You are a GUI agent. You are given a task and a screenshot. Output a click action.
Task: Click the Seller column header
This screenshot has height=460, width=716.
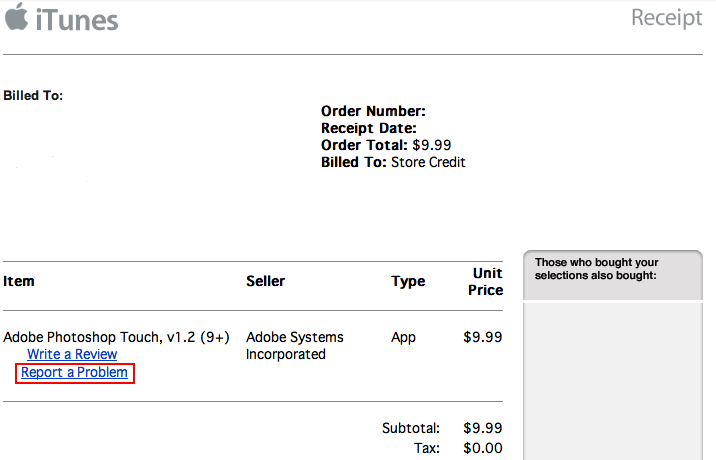pyautogui.click(x=265, y=281)
